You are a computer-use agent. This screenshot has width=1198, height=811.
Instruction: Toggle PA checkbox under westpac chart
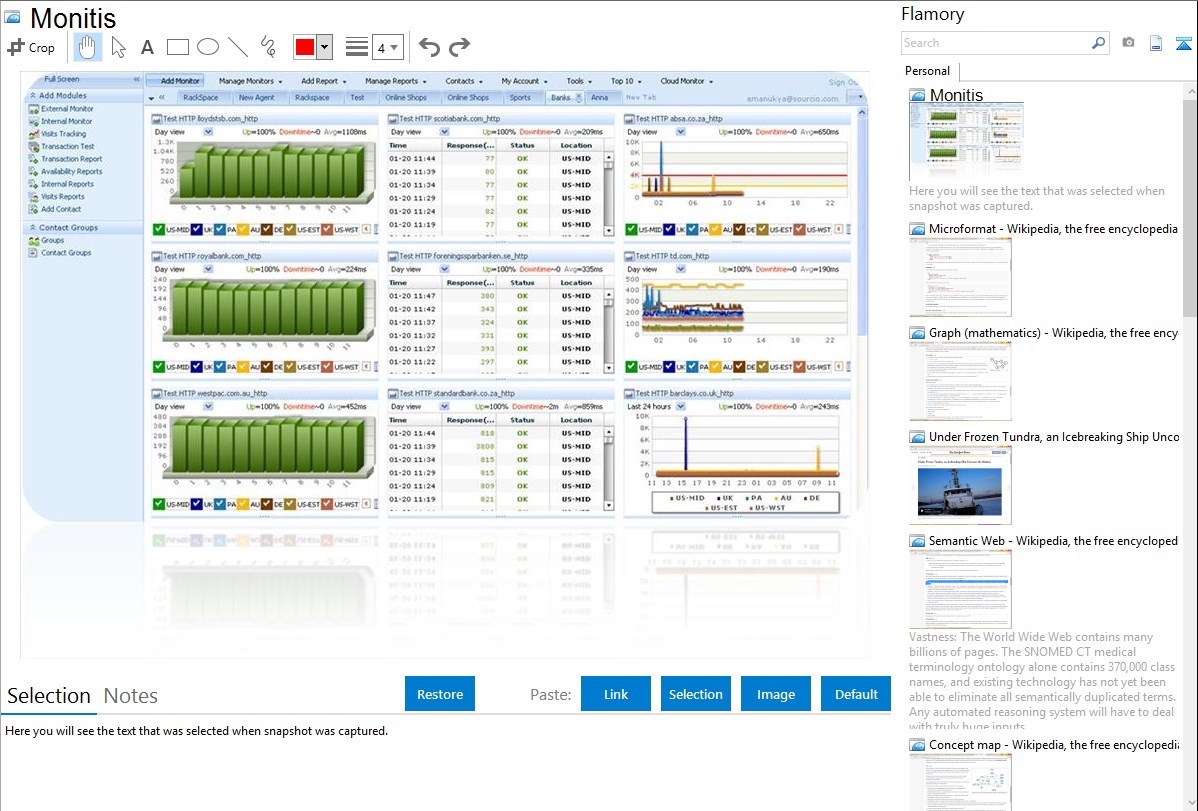pyautogui.click(x=219, y=504)
